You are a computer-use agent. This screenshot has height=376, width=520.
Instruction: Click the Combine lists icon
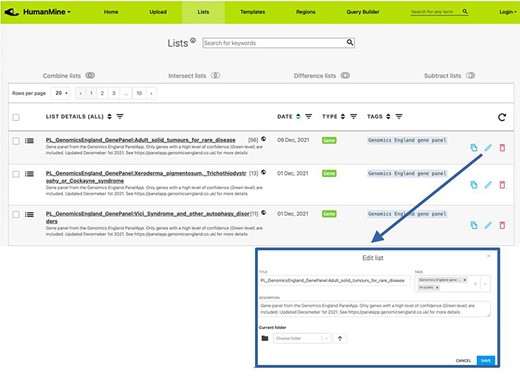[90, 76]
